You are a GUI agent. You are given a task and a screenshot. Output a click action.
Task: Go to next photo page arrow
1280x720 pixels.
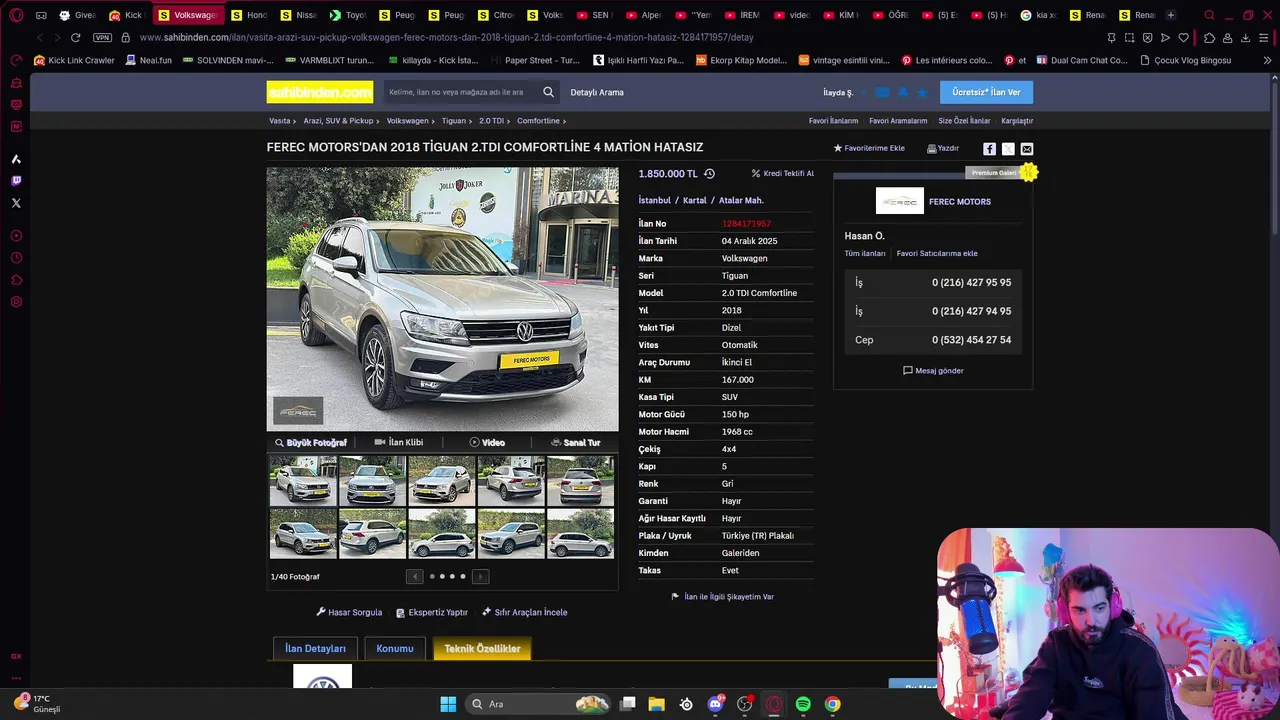480,576
